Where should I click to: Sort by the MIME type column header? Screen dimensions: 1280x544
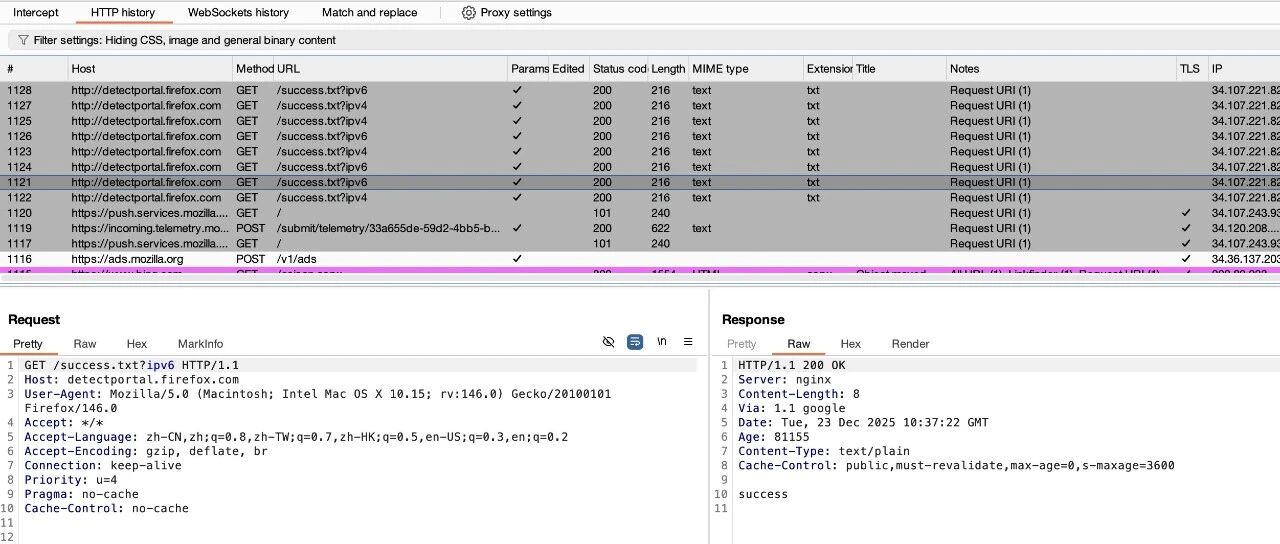(745, 69)
